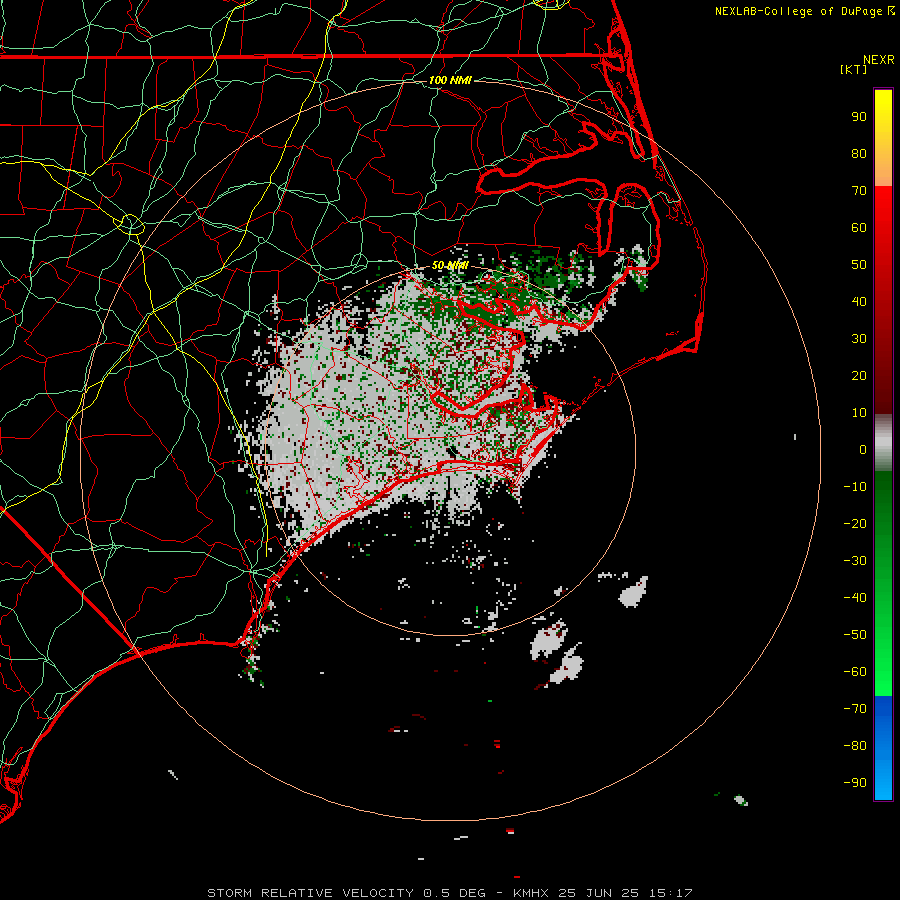
Task: Click the 70 value on the velocity scale
Action: (859, 191)
